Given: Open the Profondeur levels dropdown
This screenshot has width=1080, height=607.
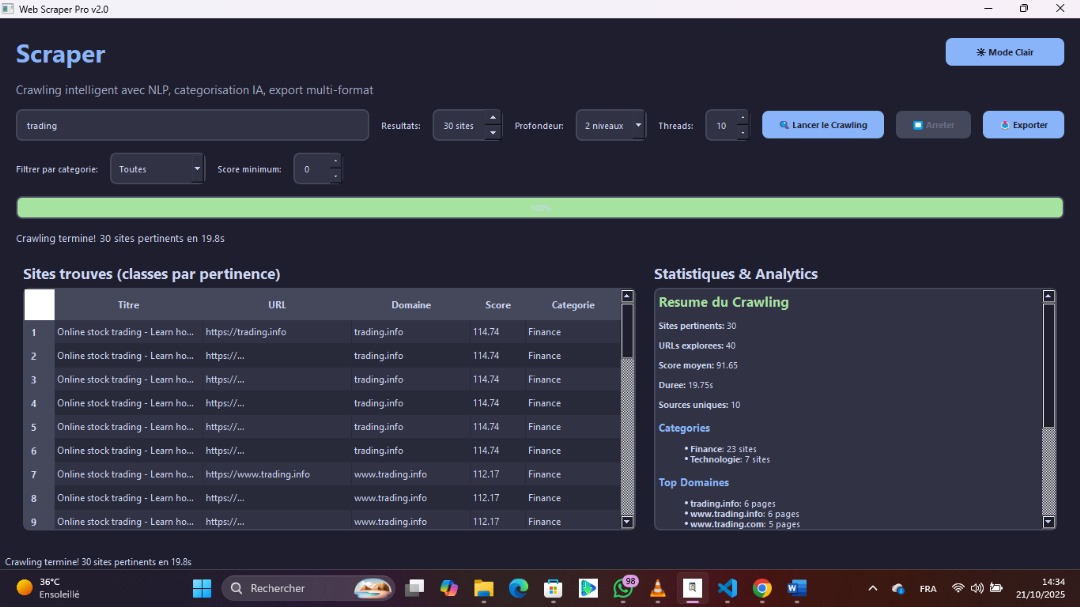Looking at the screenshot, I should click(610, 126).
